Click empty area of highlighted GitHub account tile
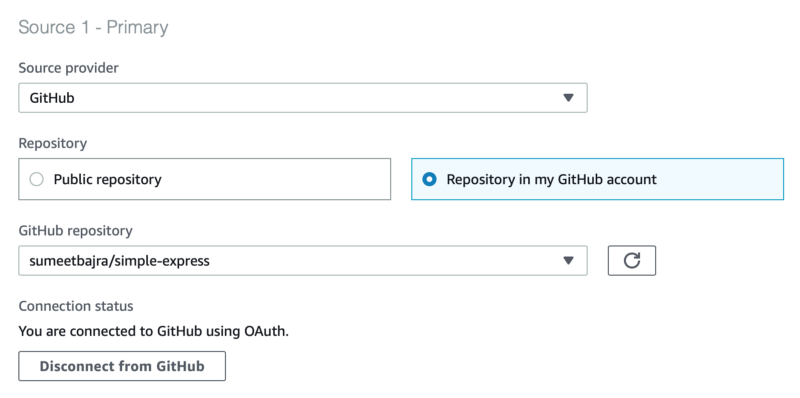 [719, 179]
